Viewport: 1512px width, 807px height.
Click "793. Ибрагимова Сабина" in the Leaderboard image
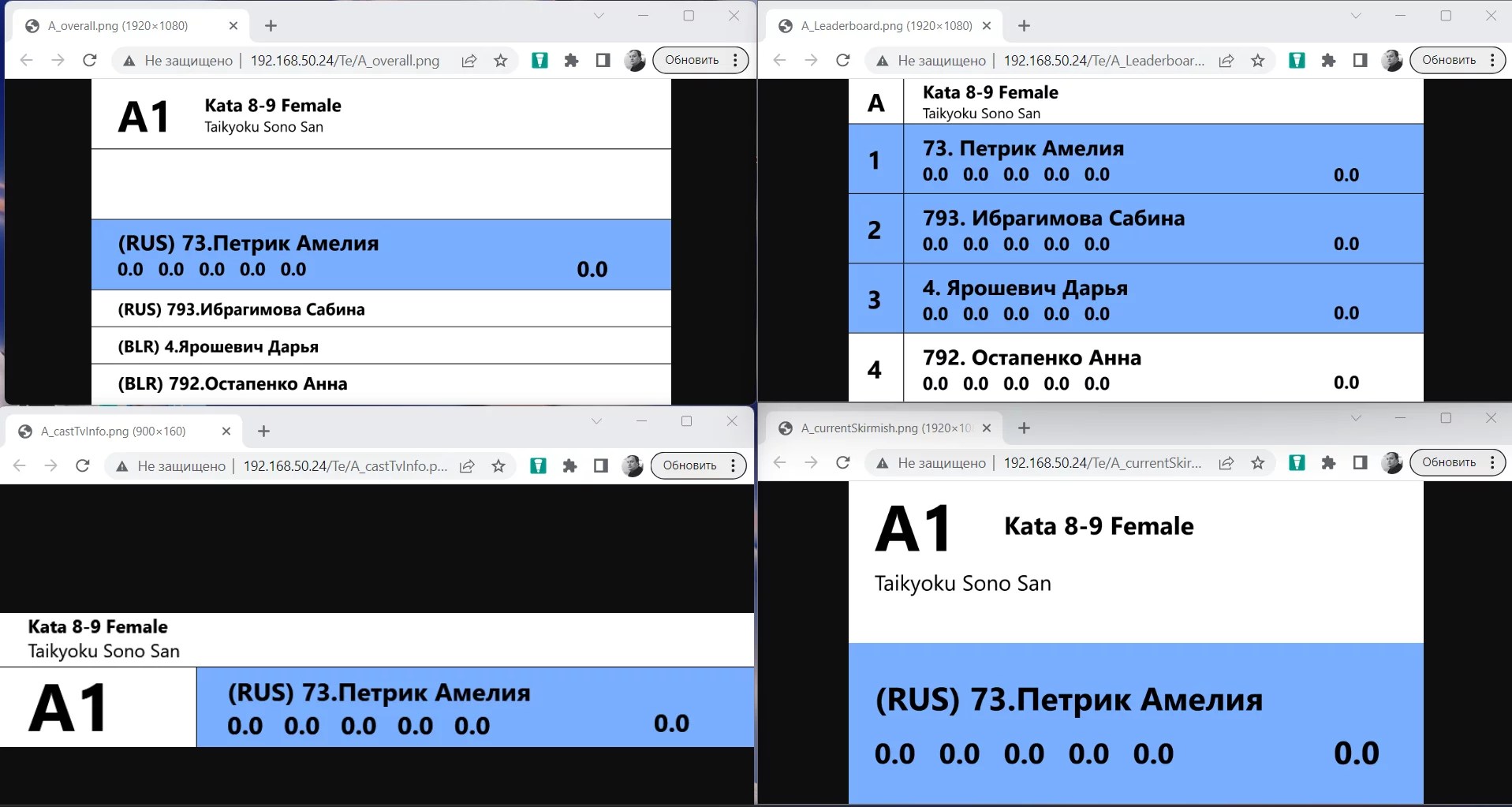click(x=1054, y=219)
